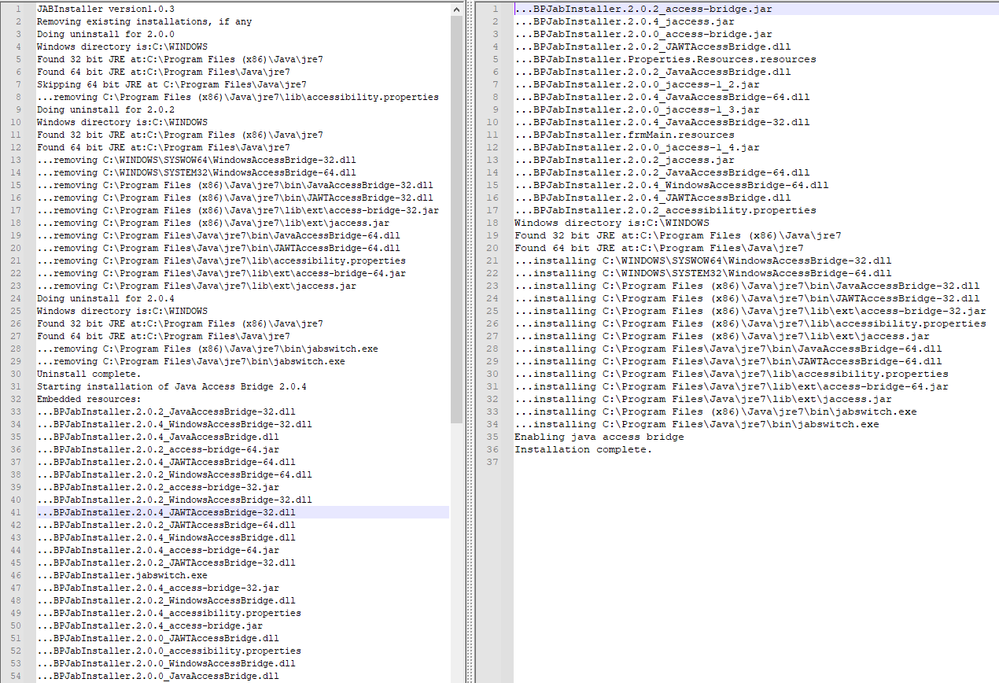
Task: Click '...BPJabInstaller.2.0.4_JAWTAccessBridge-64.dll' line
Action: click(x=166, y=462)
